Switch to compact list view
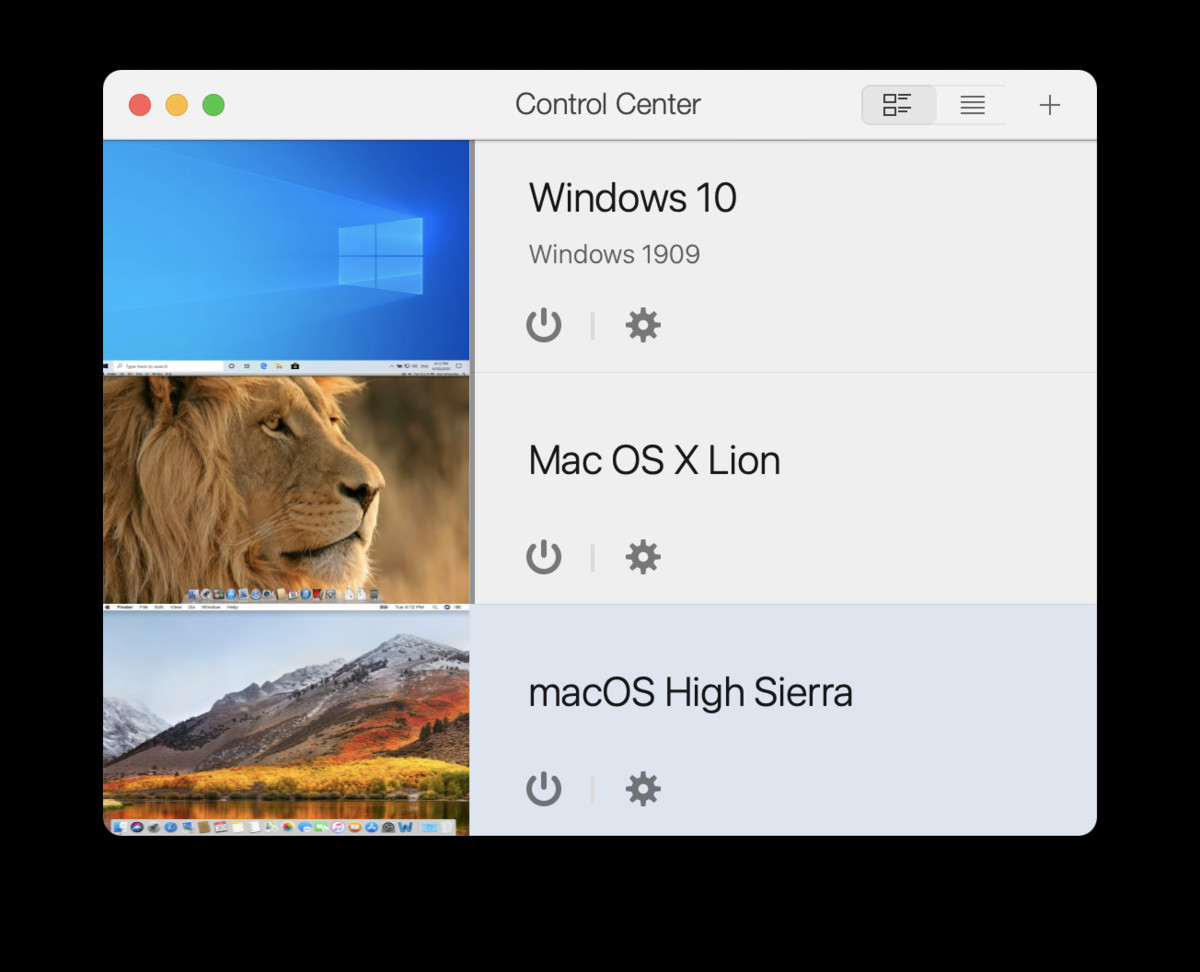Screen dimensions: 1200x972 pos(972,105)
